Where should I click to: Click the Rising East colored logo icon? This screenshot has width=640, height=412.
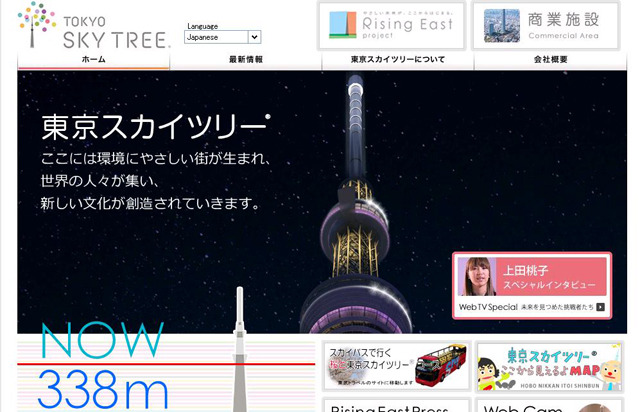343,25
